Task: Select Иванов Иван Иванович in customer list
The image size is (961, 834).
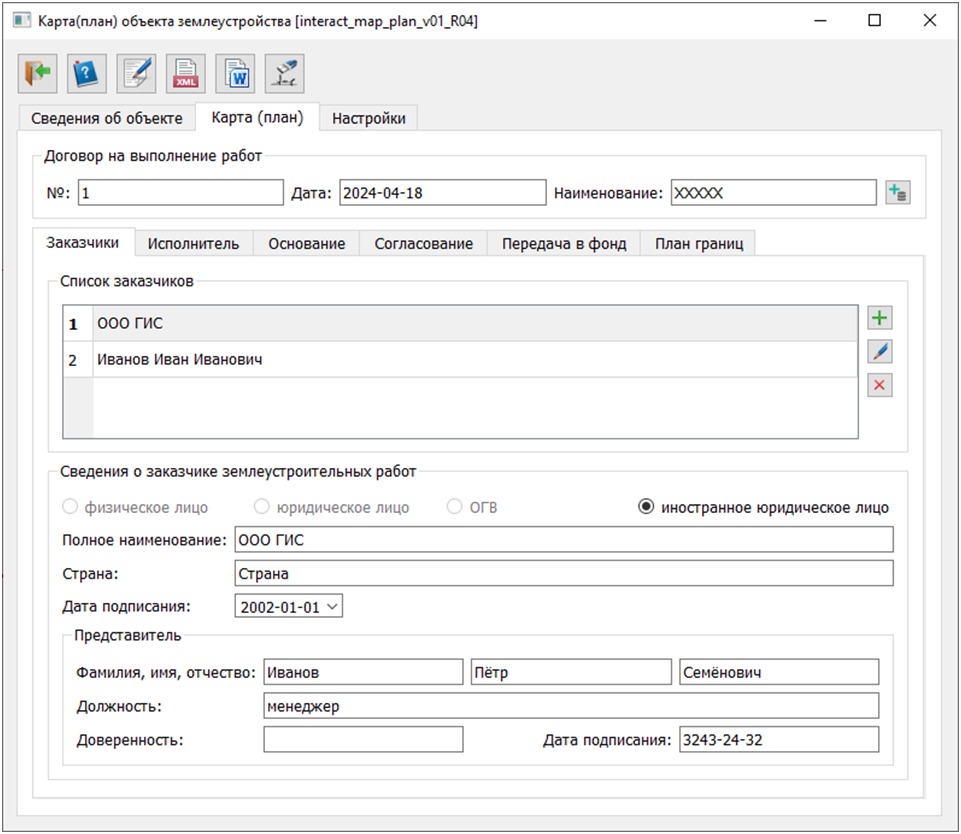Action: click(180, 359)
